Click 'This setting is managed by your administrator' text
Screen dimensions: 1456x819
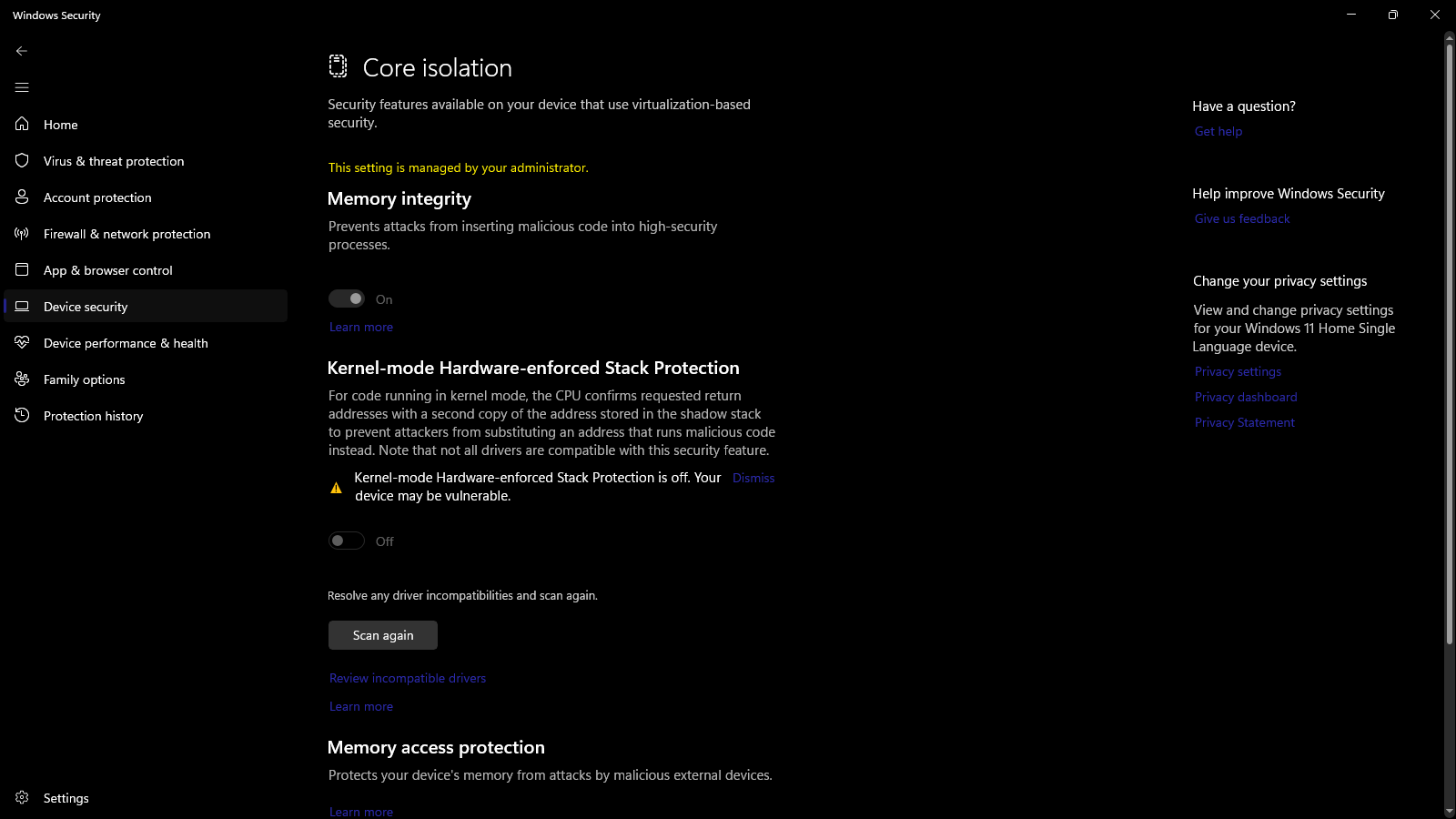459,167
